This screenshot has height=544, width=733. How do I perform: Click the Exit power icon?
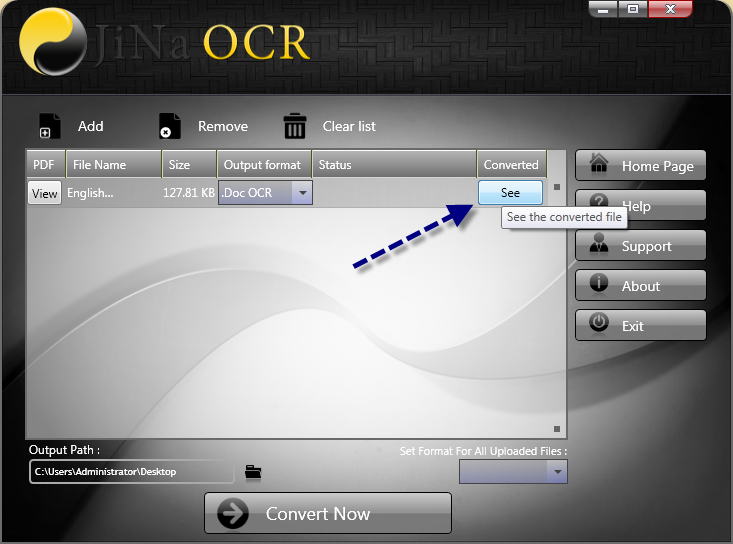point(599,322)
